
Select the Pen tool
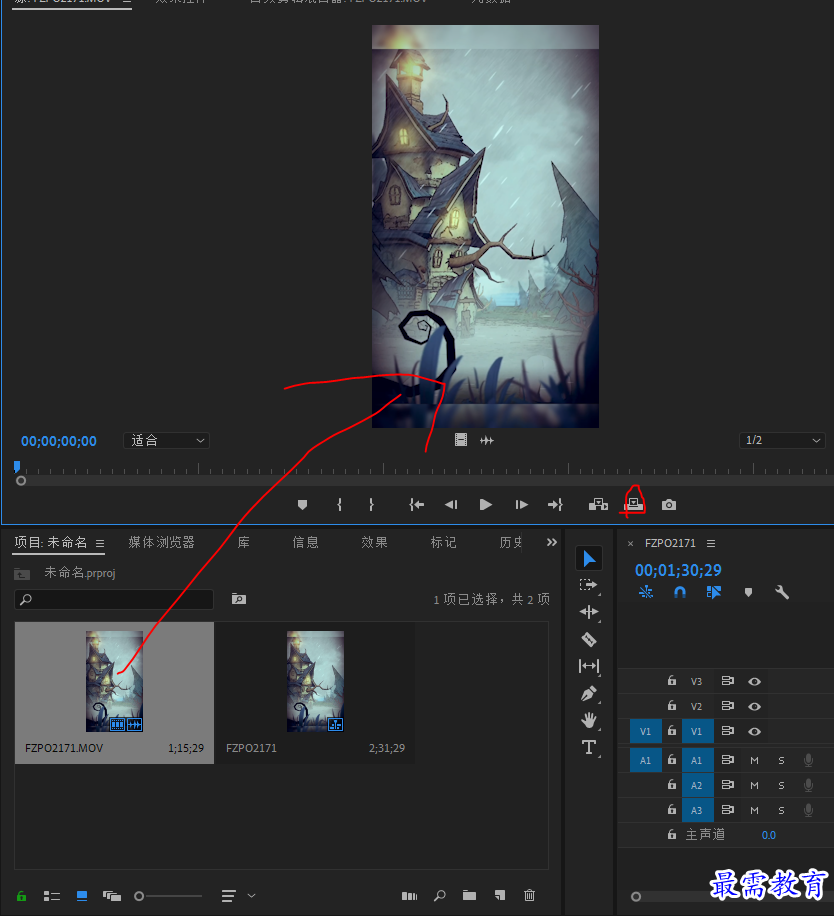click(x=589, y=693)
